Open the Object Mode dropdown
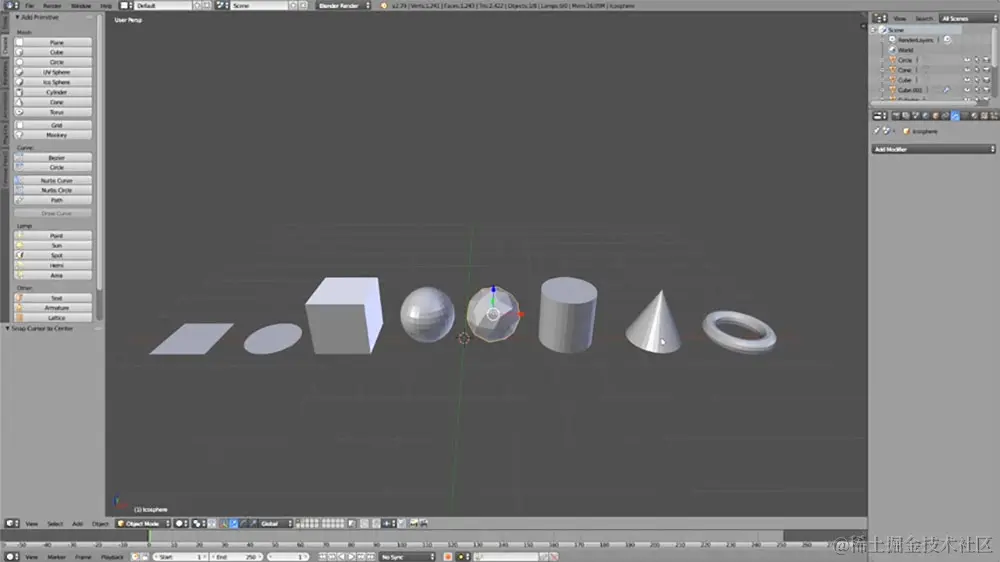The width and height of the screenshot is (1000, 562). [x=143, y=524]
